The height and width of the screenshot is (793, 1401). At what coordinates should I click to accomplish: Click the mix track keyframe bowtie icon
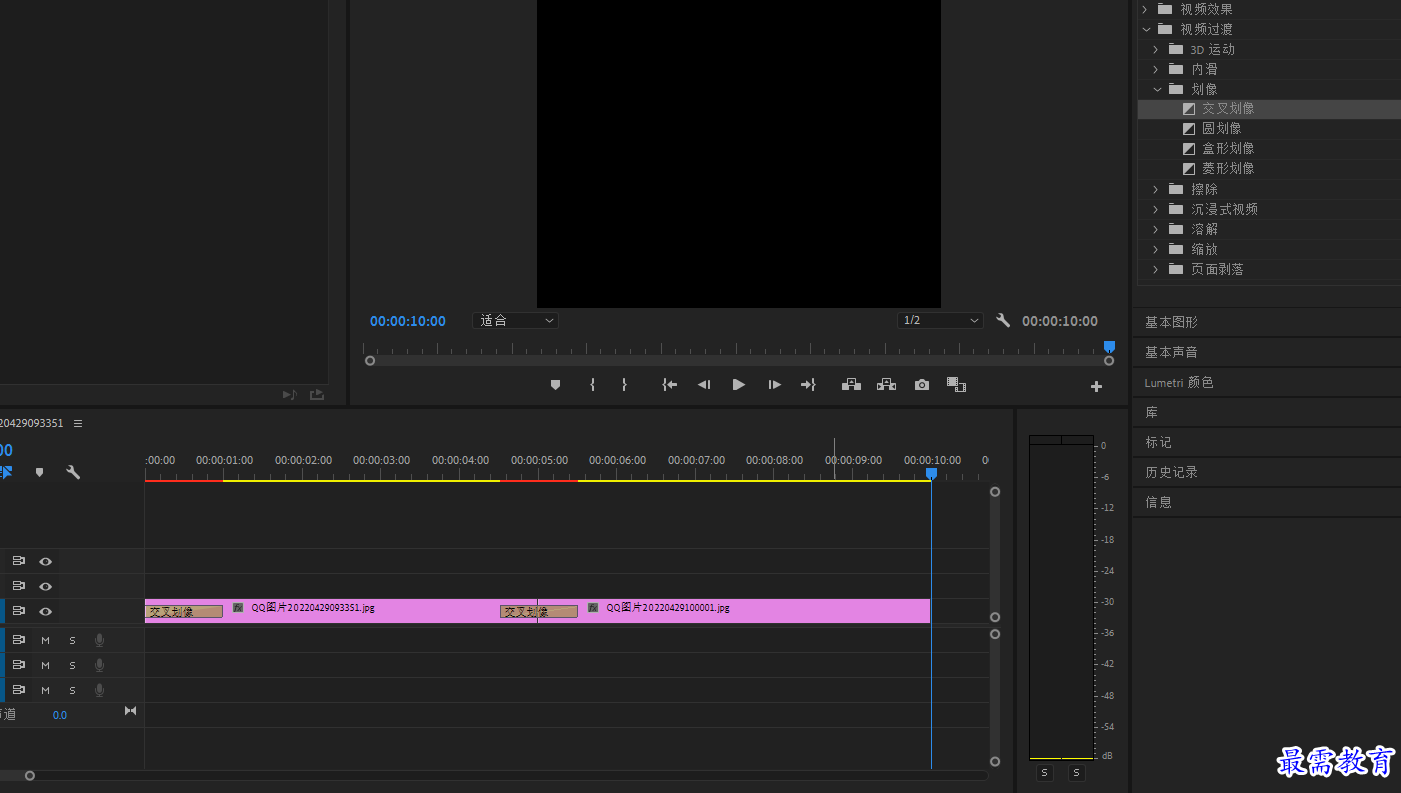point(130,711)
